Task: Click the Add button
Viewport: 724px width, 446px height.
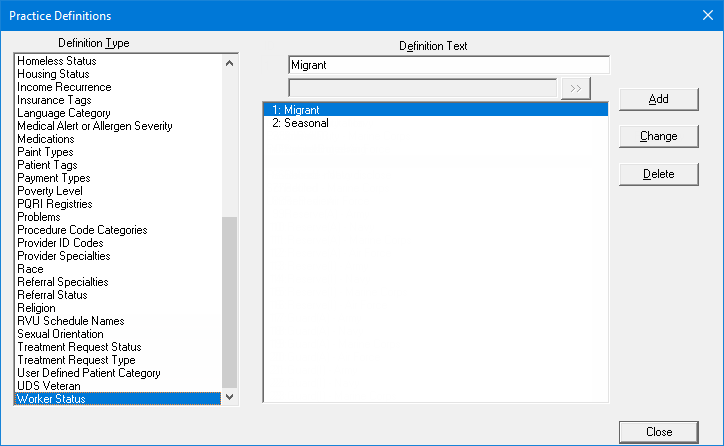Action: [658, 99]
